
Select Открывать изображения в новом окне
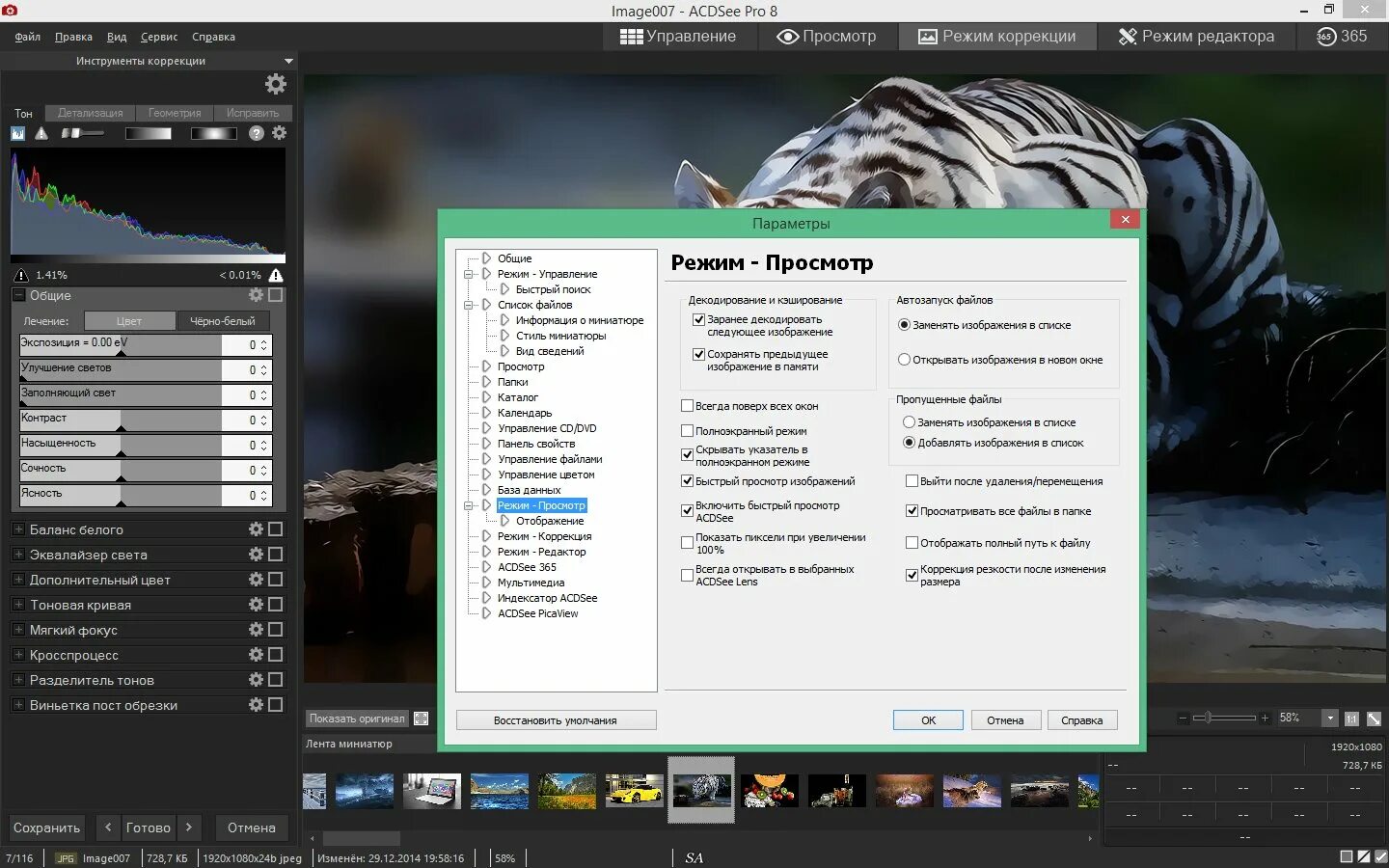tap(904, 360)
